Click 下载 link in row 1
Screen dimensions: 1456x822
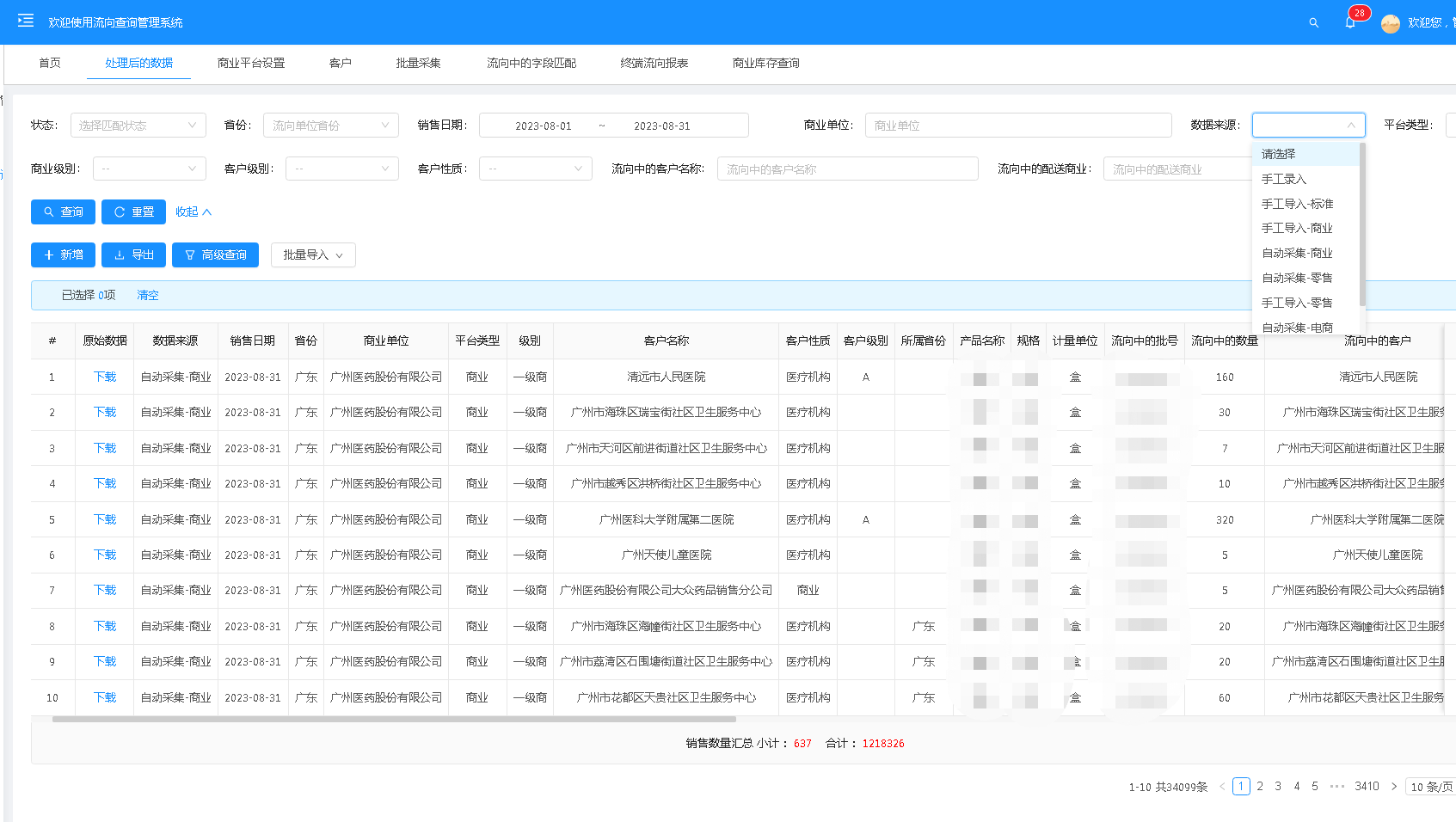pos(105,377)
